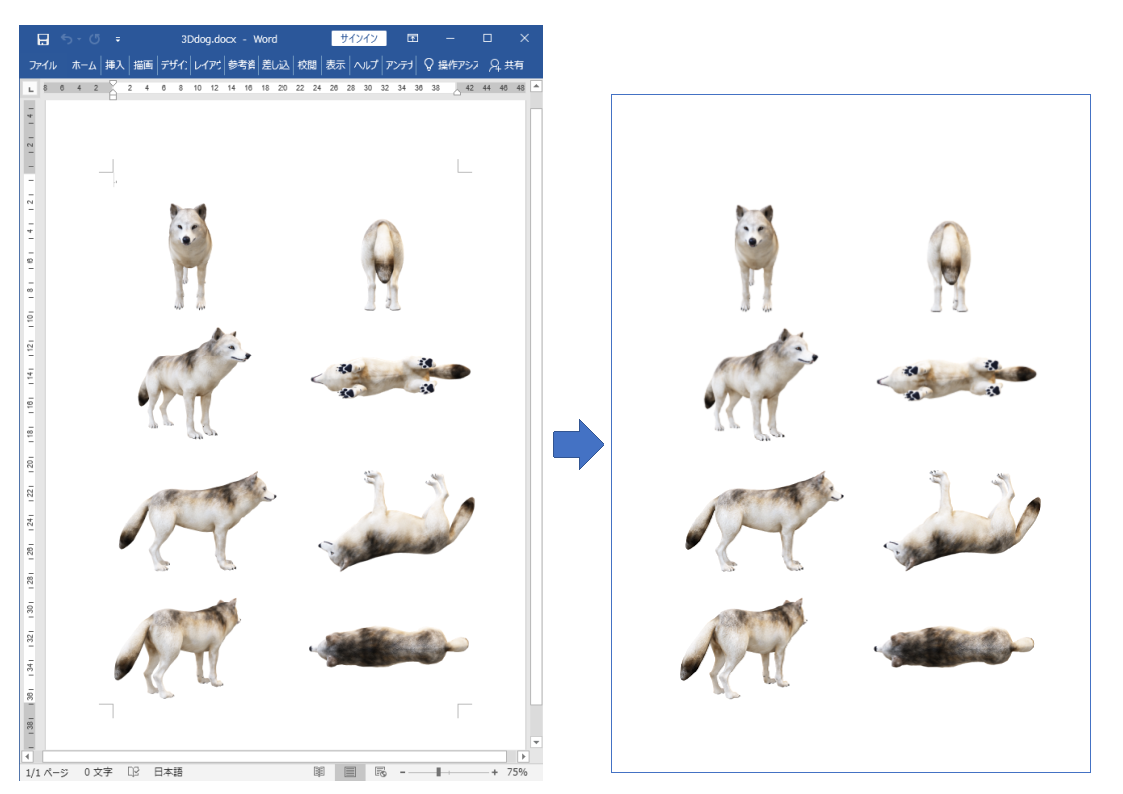This screenshot has width=1123, height=794.
Task: Open the Undo history dropdown arrow
Action: [x=78, y=38]
